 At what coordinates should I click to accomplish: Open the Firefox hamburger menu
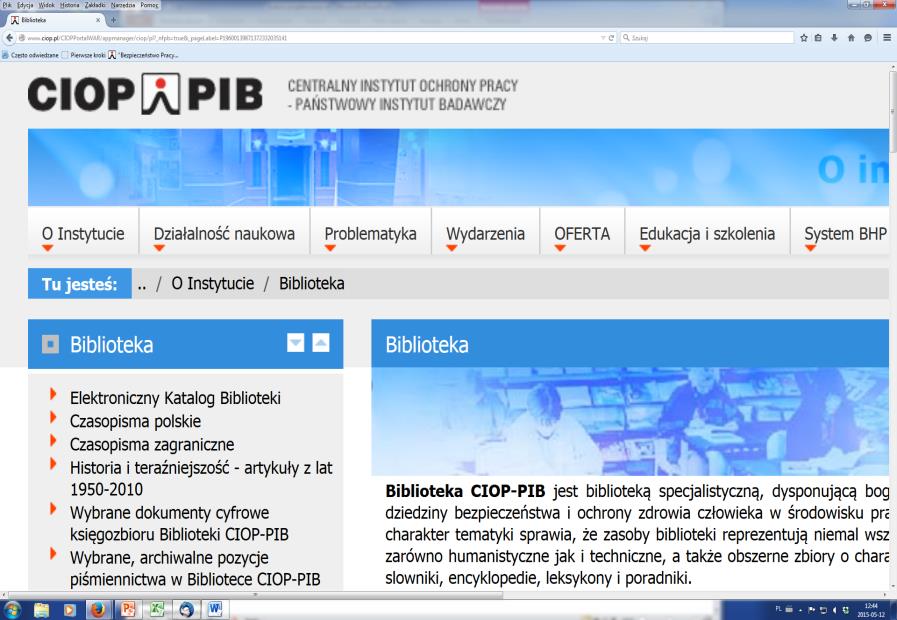(x=887, y=38)
